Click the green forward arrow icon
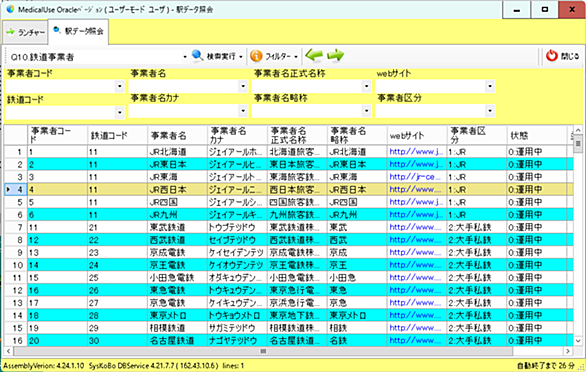 click(x=335, y=56)
